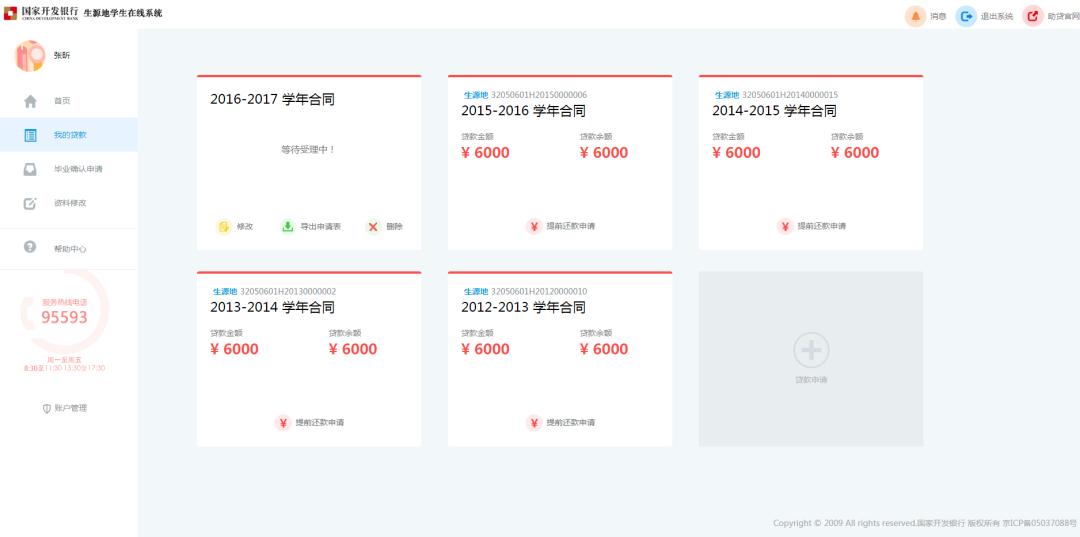Viewport: 1080px width, 537px height.
Task: Click the 账户管理 shield icon
Action: (47, 408)
